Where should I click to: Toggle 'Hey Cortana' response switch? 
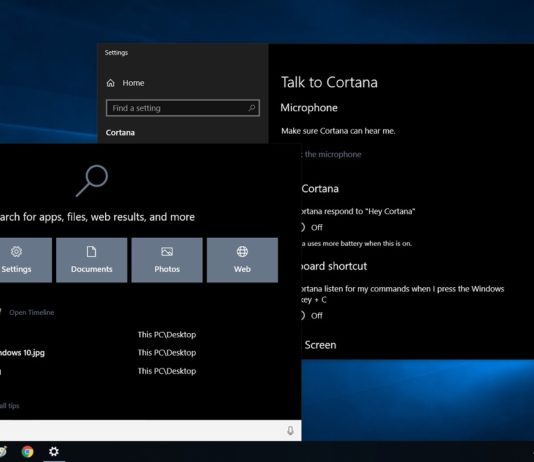click(303, 227)
